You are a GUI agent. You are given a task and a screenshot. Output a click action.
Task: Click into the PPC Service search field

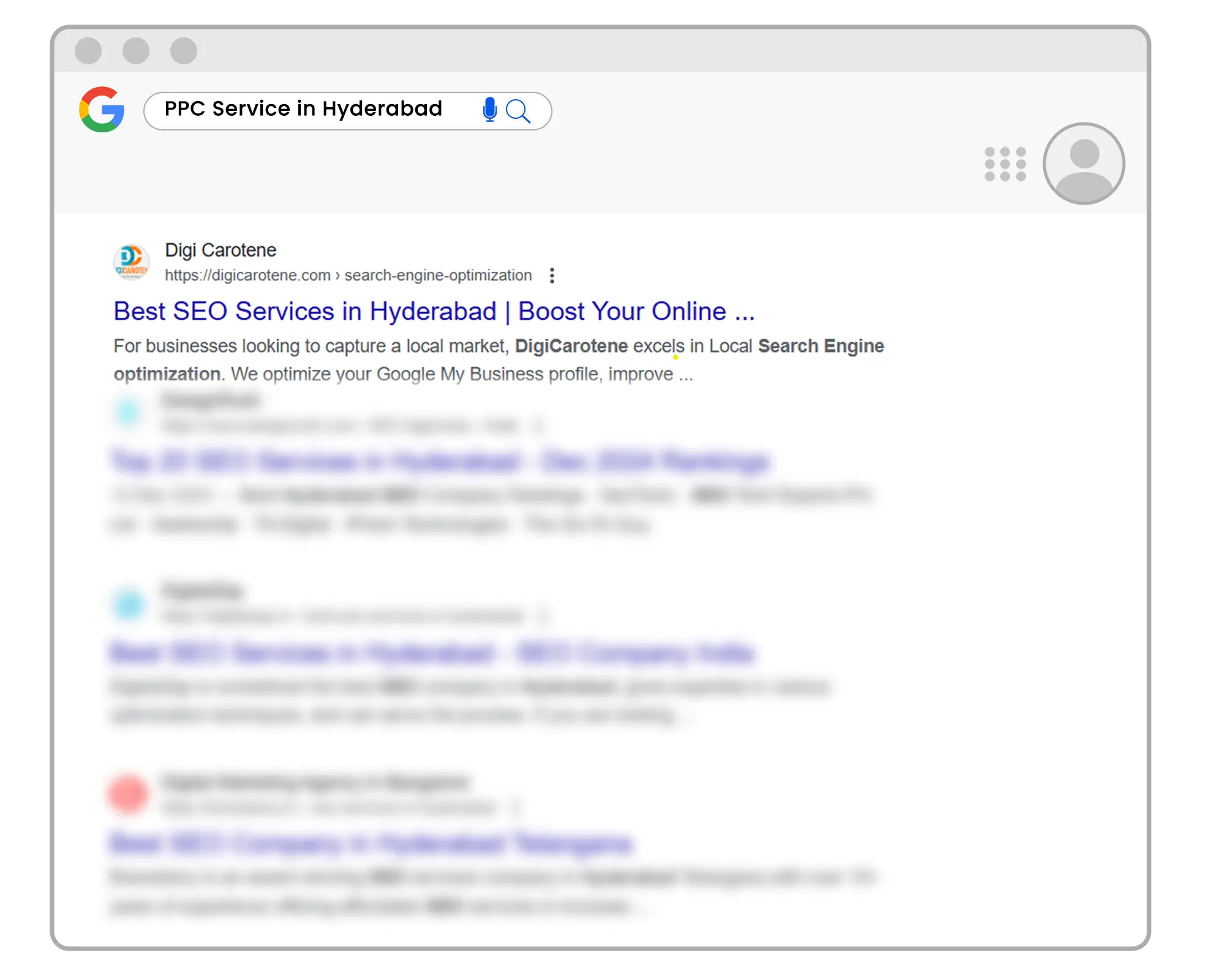click(303, 109)
